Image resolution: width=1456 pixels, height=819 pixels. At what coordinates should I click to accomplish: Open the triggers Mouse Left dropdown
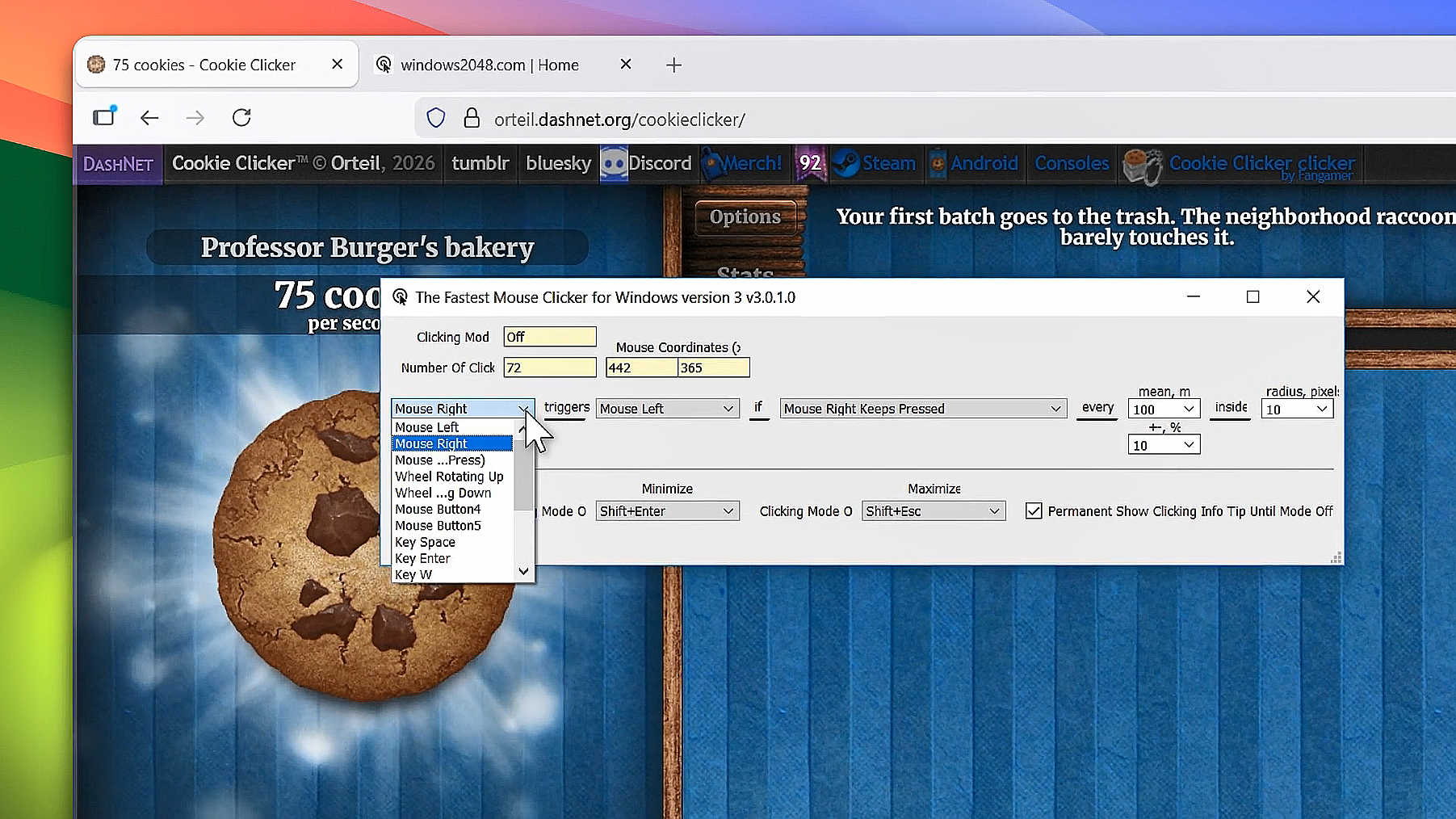click(x=667, y=408)
